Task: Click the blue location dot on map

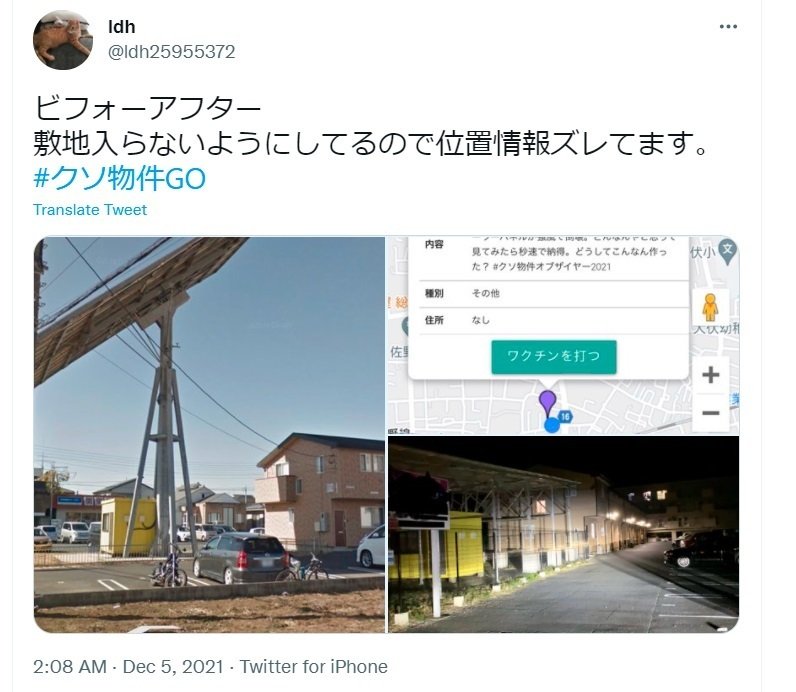Action: [x=552, y=425]
